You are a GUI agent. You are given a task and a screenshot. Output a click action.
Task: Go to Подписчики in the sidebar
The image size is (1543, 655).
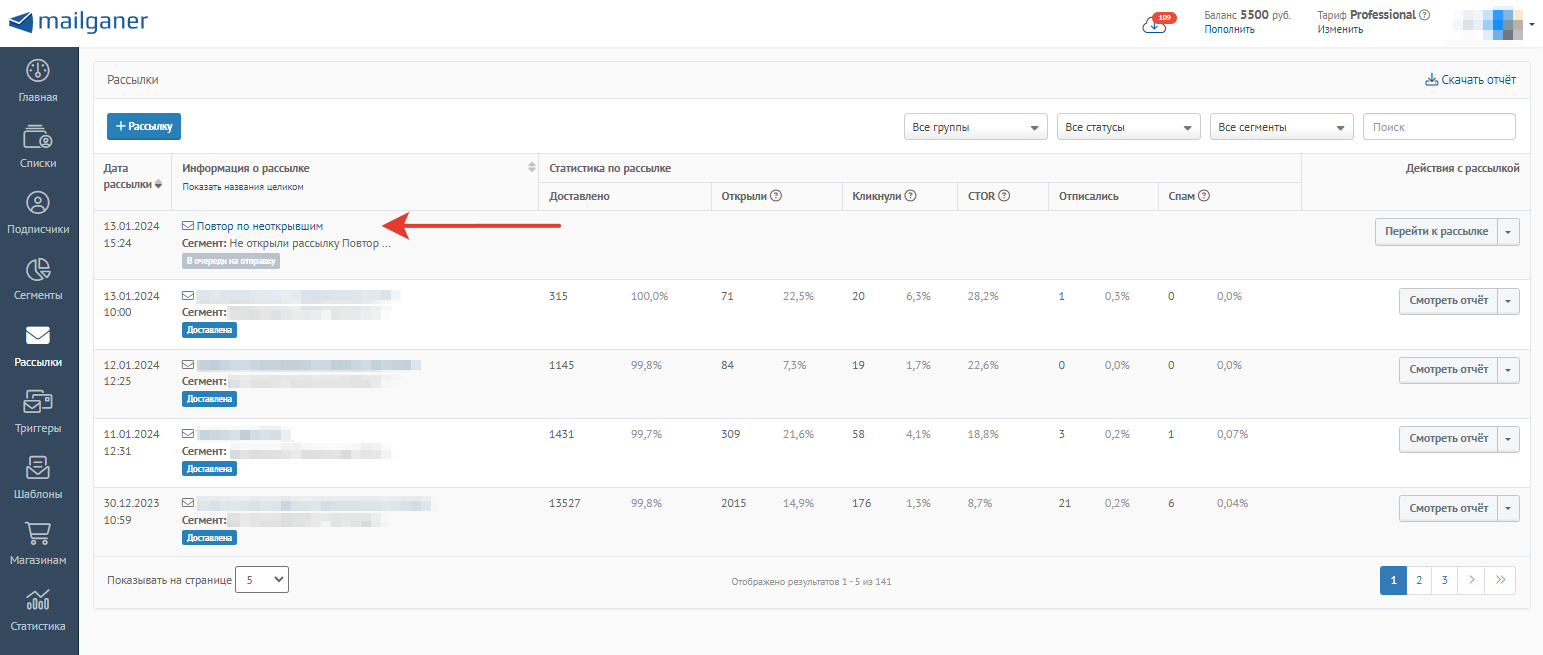point(38,205)
